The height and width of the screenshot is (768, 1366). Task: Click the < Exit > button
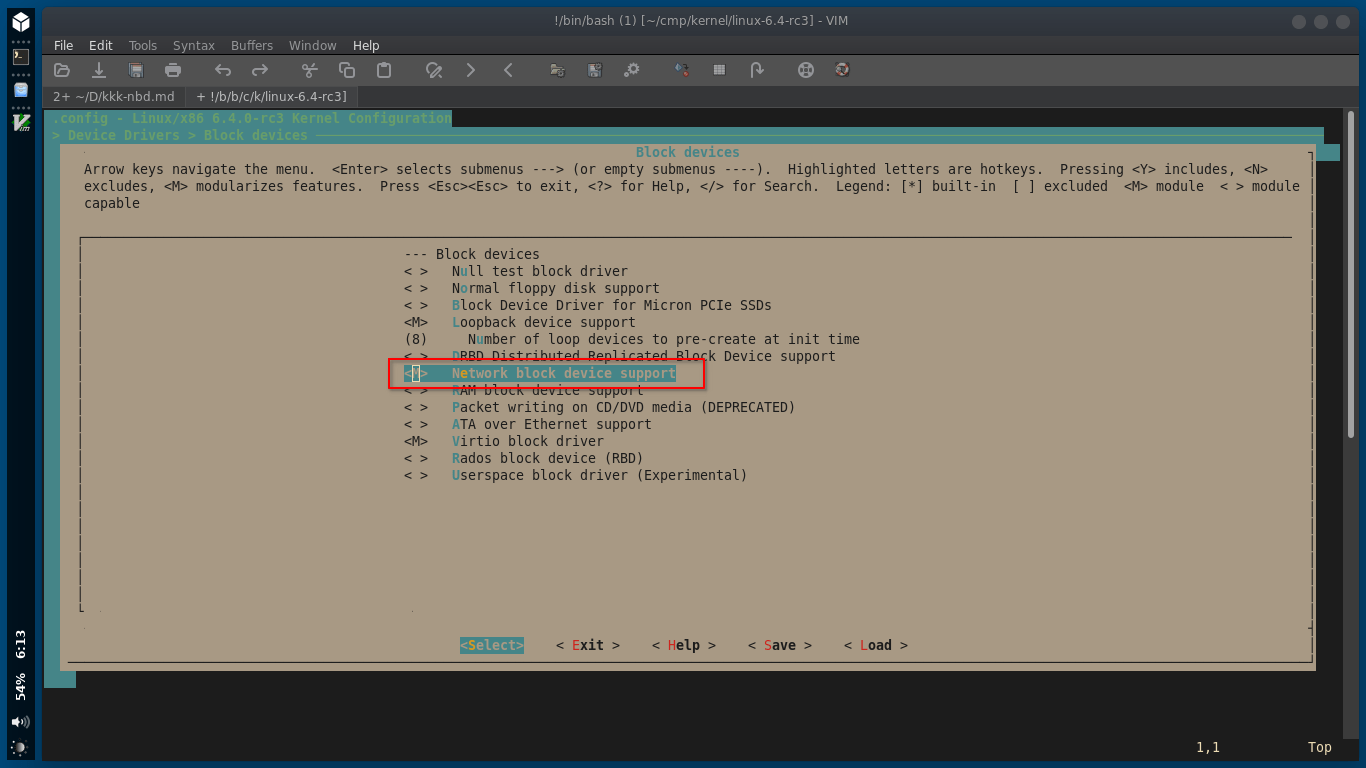pos(588,645)
